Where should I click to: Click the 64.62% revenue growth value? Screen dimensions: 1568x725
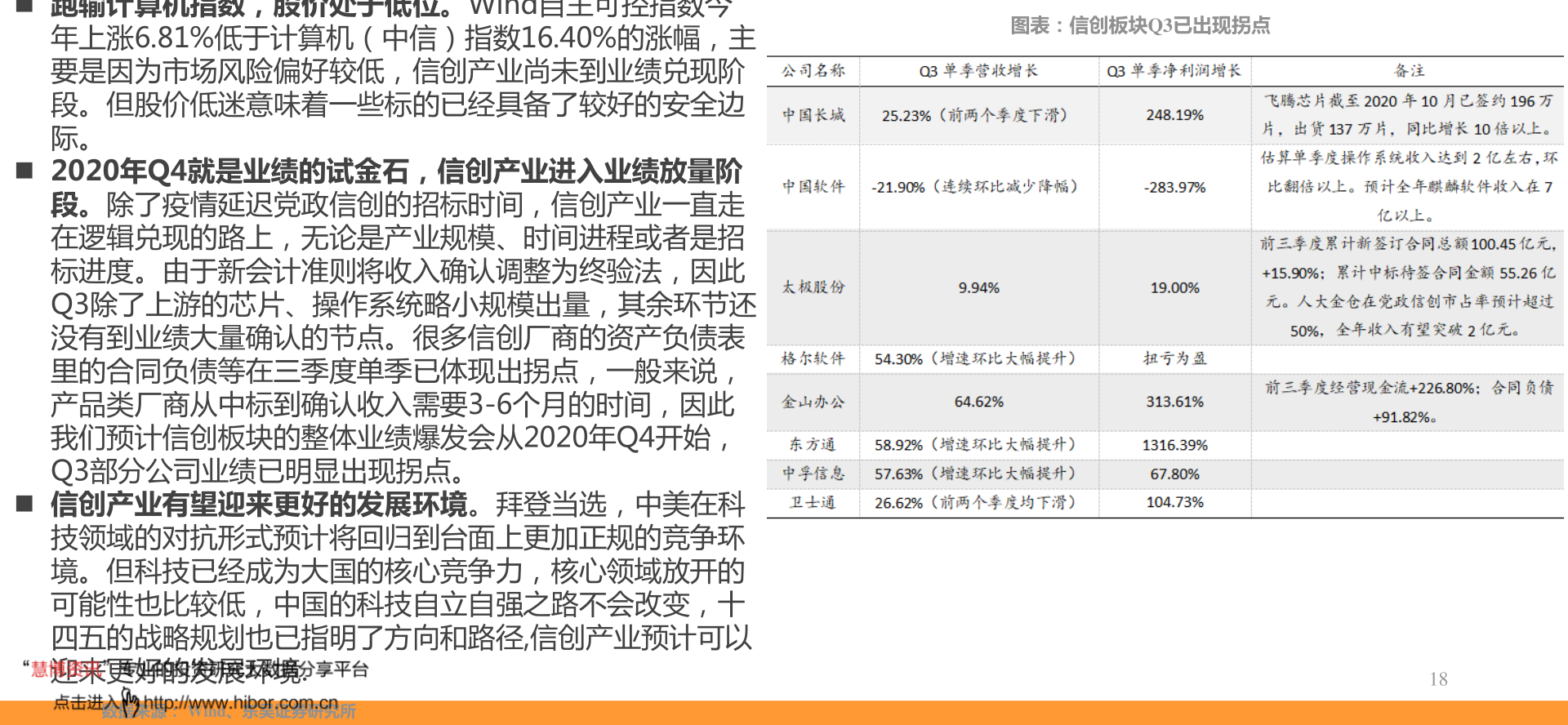click(x=978, y=402)
